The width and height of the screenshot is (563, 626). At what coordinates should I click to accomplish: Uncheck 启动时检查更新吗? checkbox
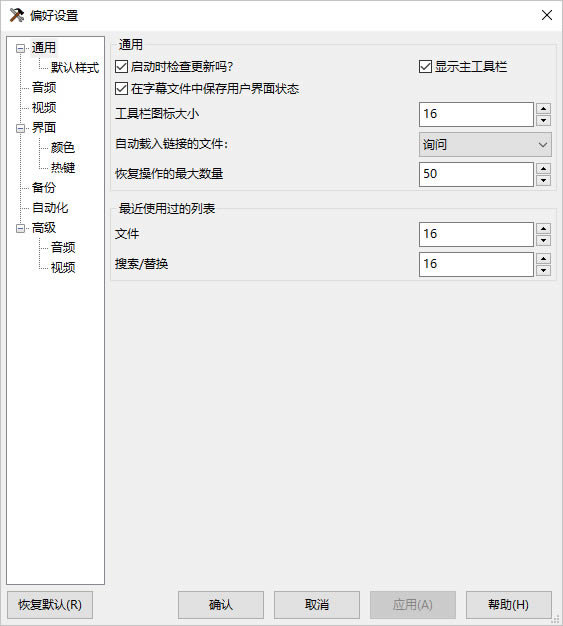[x=121, y=66]
